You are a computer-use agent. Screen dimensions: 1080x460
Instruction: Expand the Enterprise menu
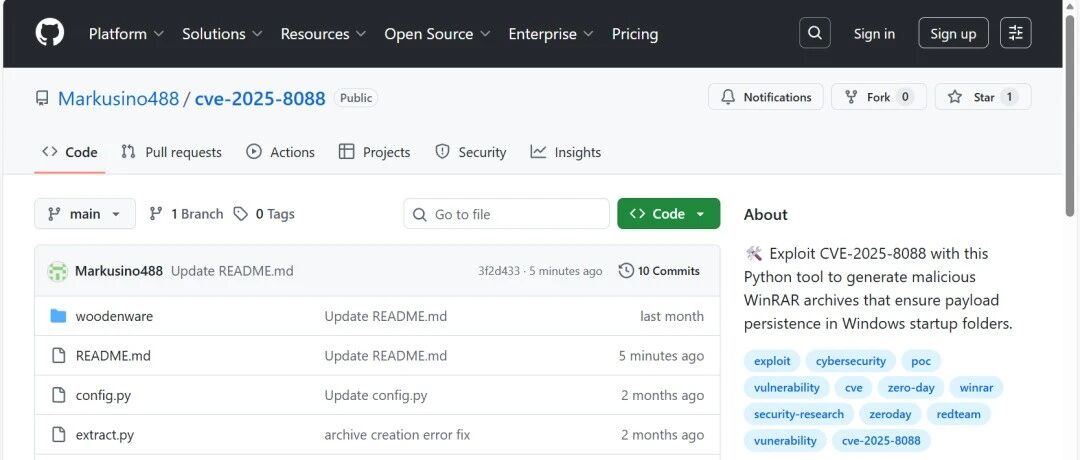[x=551, y=34]
